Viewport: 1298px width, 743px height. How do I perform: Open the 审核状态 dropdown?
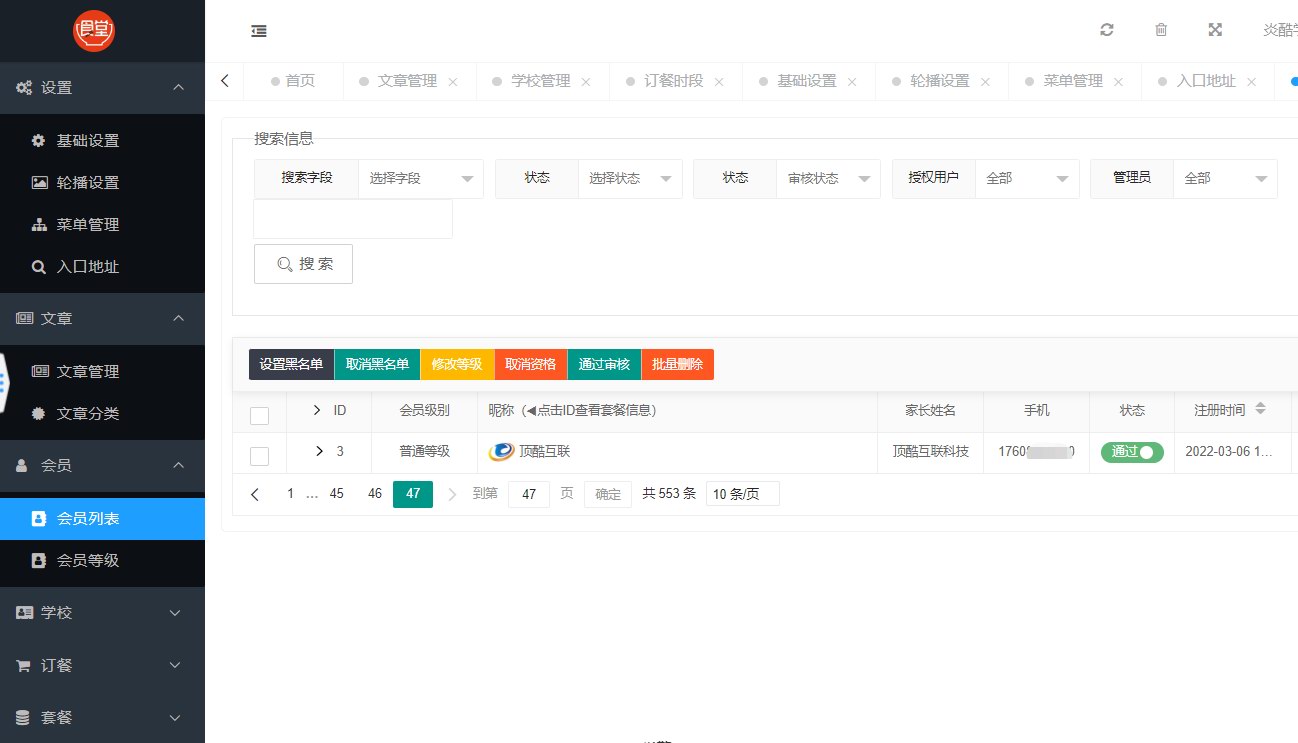(x=828, y=178)
